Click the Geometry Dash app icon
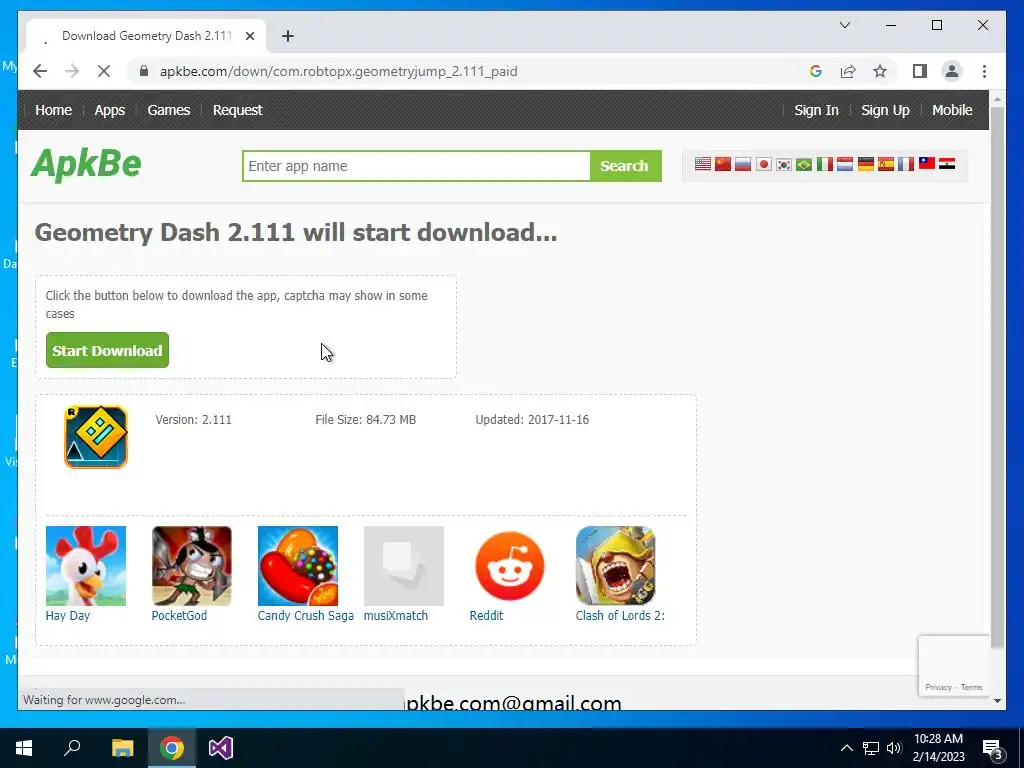Screen dimensions: 1024x768 coord(96,437)
